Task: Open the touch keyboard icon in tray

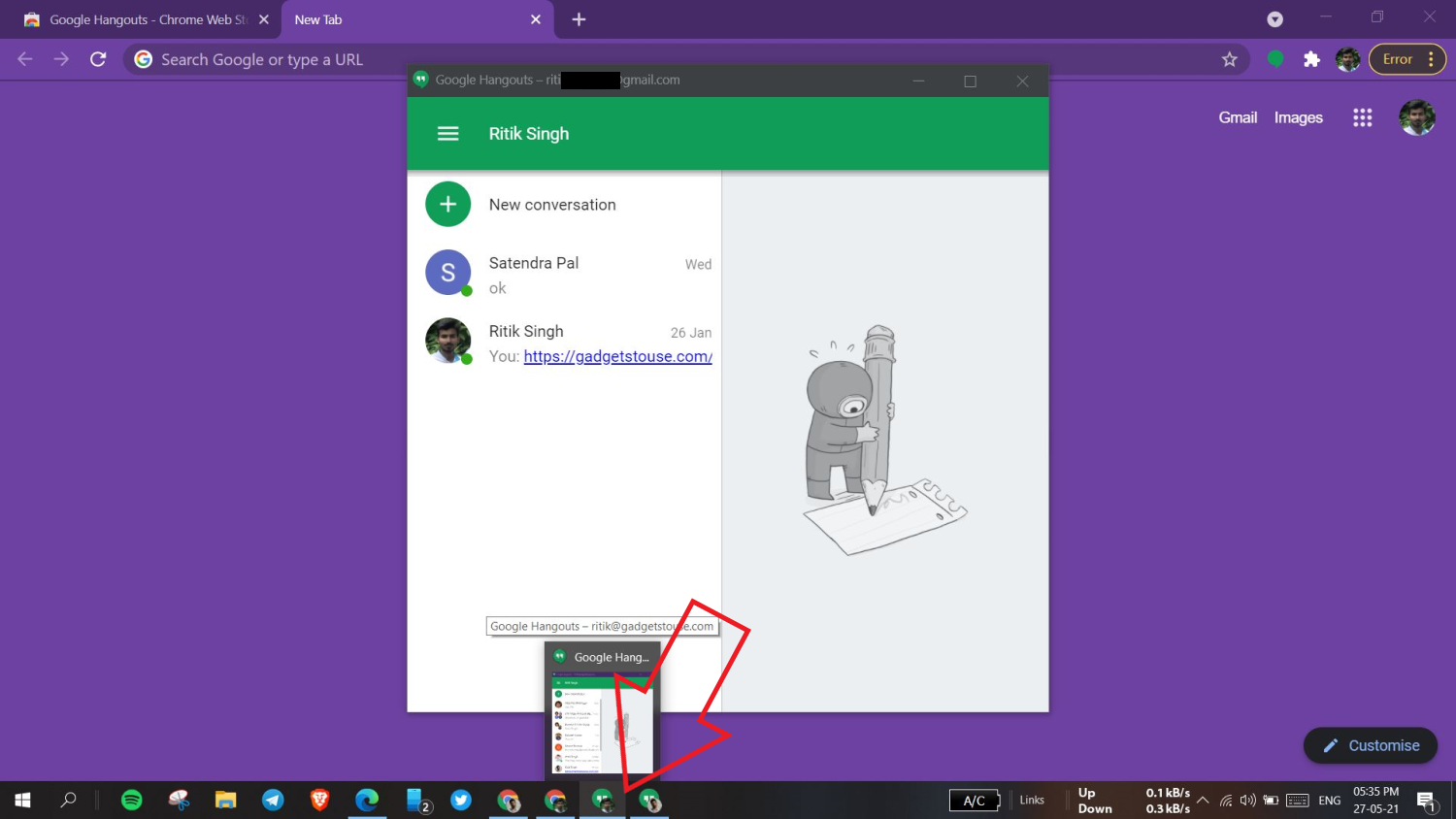Action: [x=1298, y=801]
